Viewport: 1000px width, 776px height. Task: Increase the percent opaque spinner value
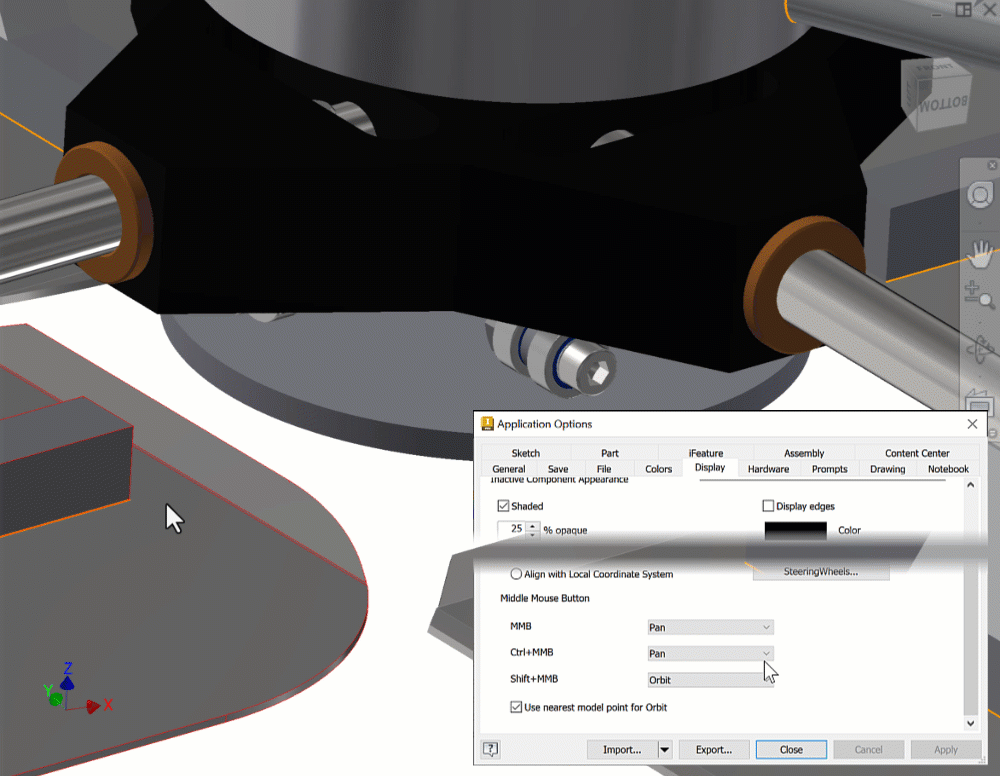[533, 525]
